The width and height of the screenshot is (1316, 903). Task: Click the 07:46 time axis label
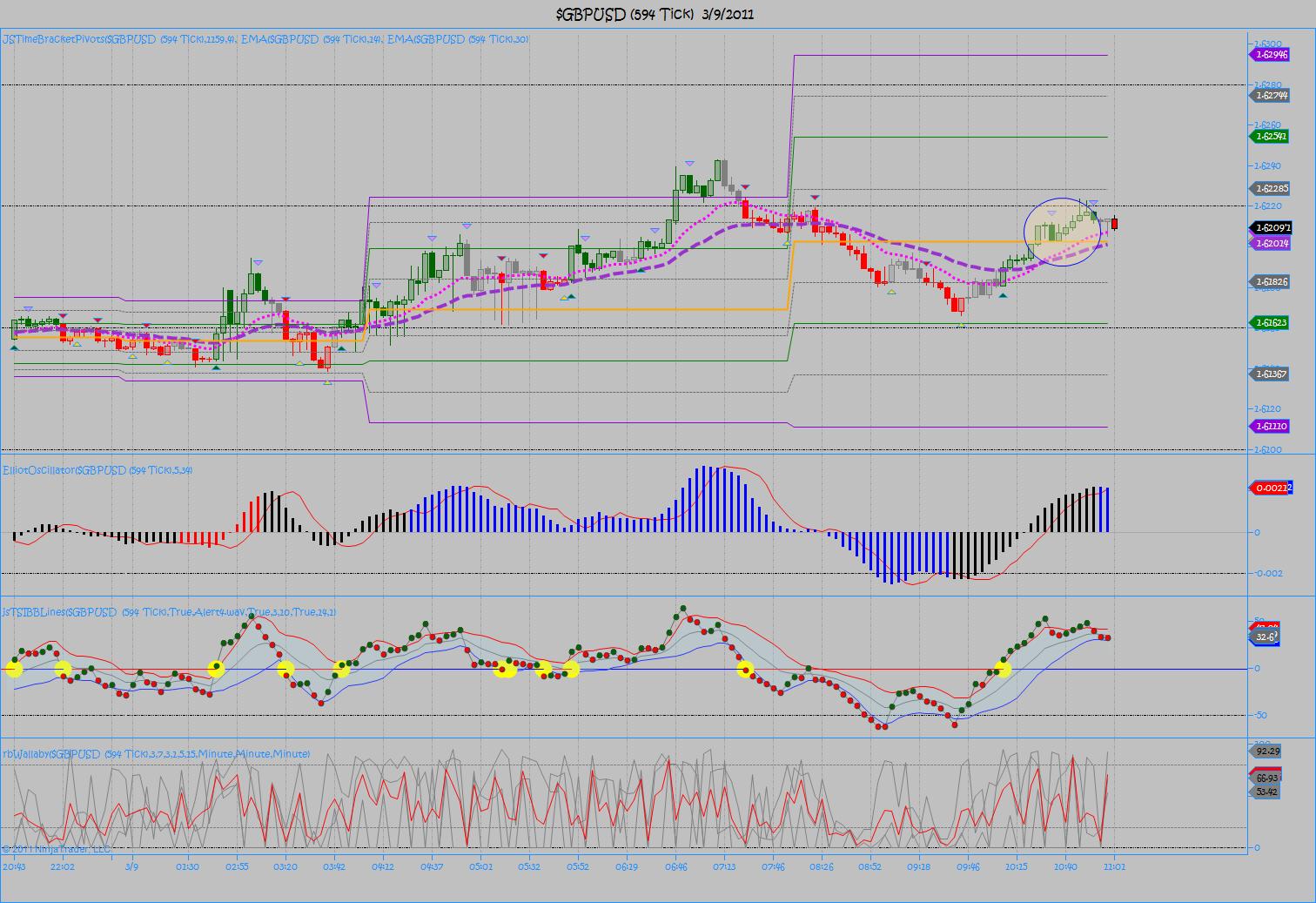tap(773, 866)
